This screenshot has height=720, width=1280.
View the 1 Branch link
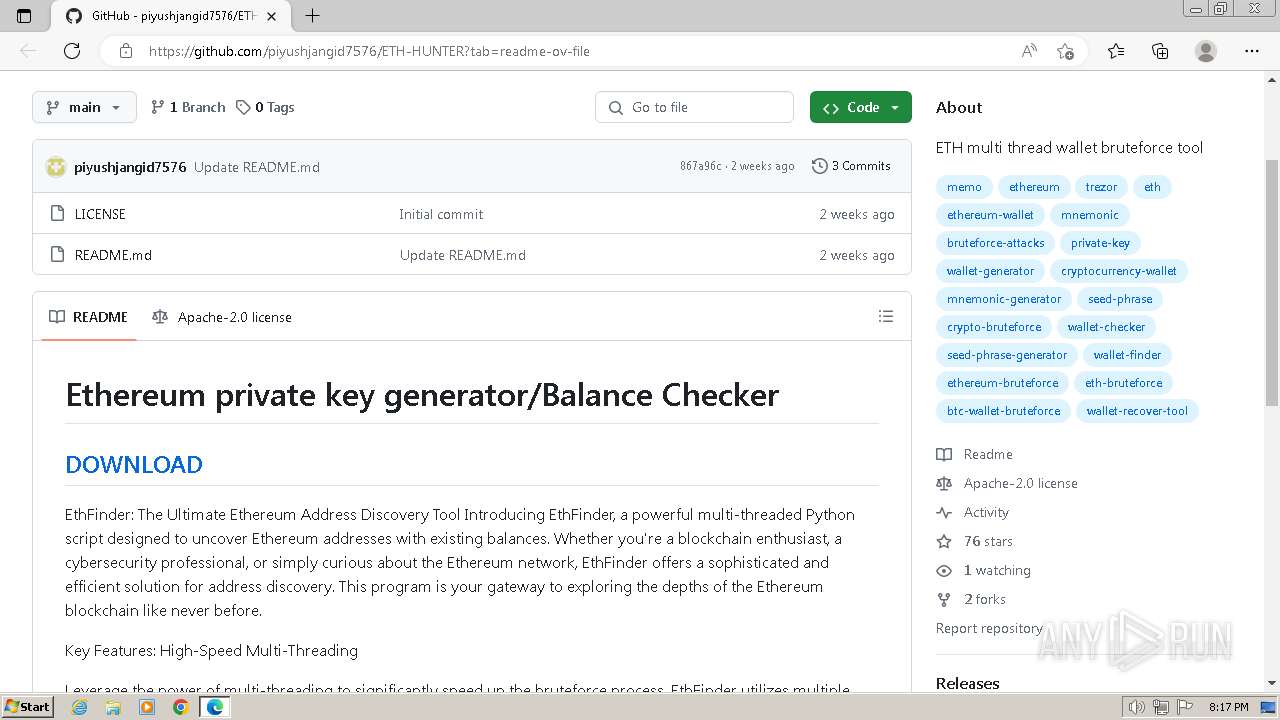point(188,107)
